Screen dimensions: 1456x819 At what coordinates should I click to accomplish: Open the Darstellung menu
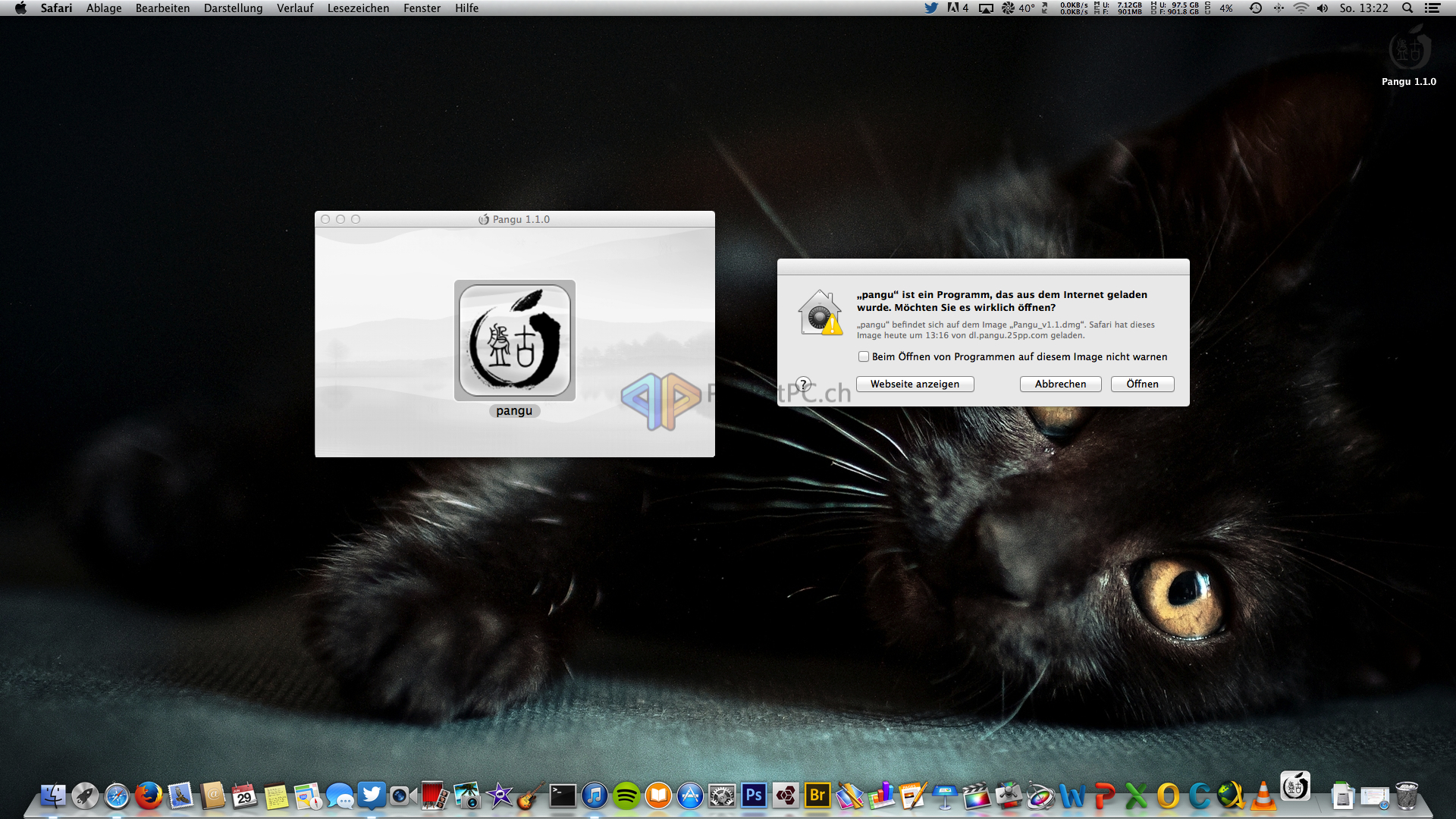(233, 8)
